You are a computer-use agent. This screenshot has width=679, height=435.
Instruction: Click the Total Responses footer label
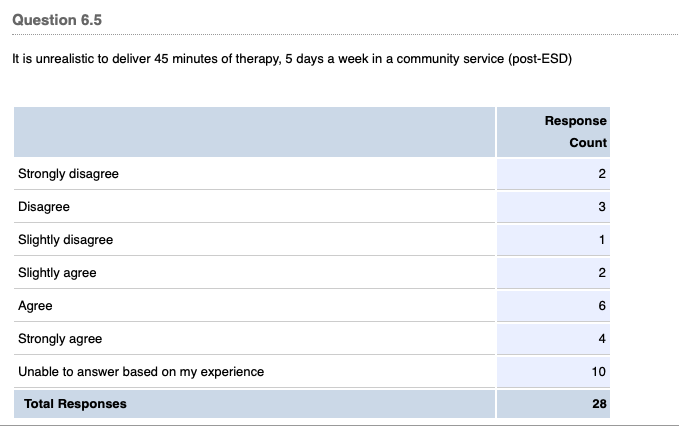point(76,404)
